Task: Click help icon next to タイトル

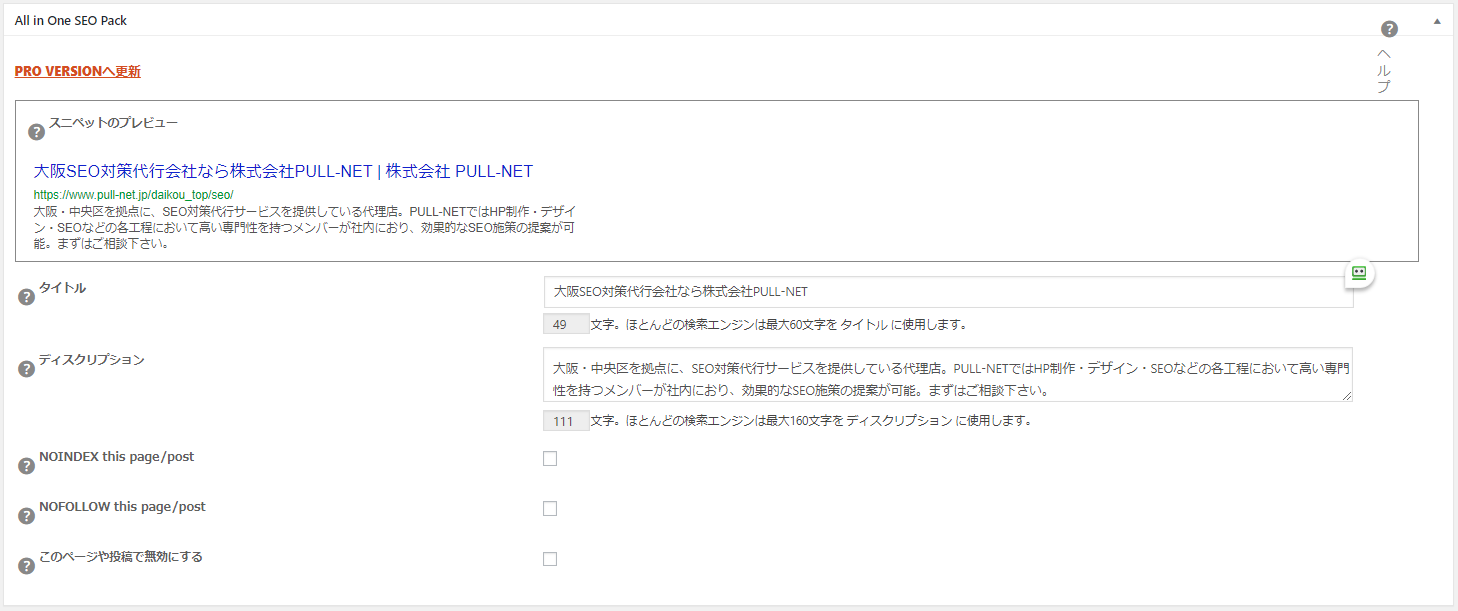Action: (x=27, y=297)
